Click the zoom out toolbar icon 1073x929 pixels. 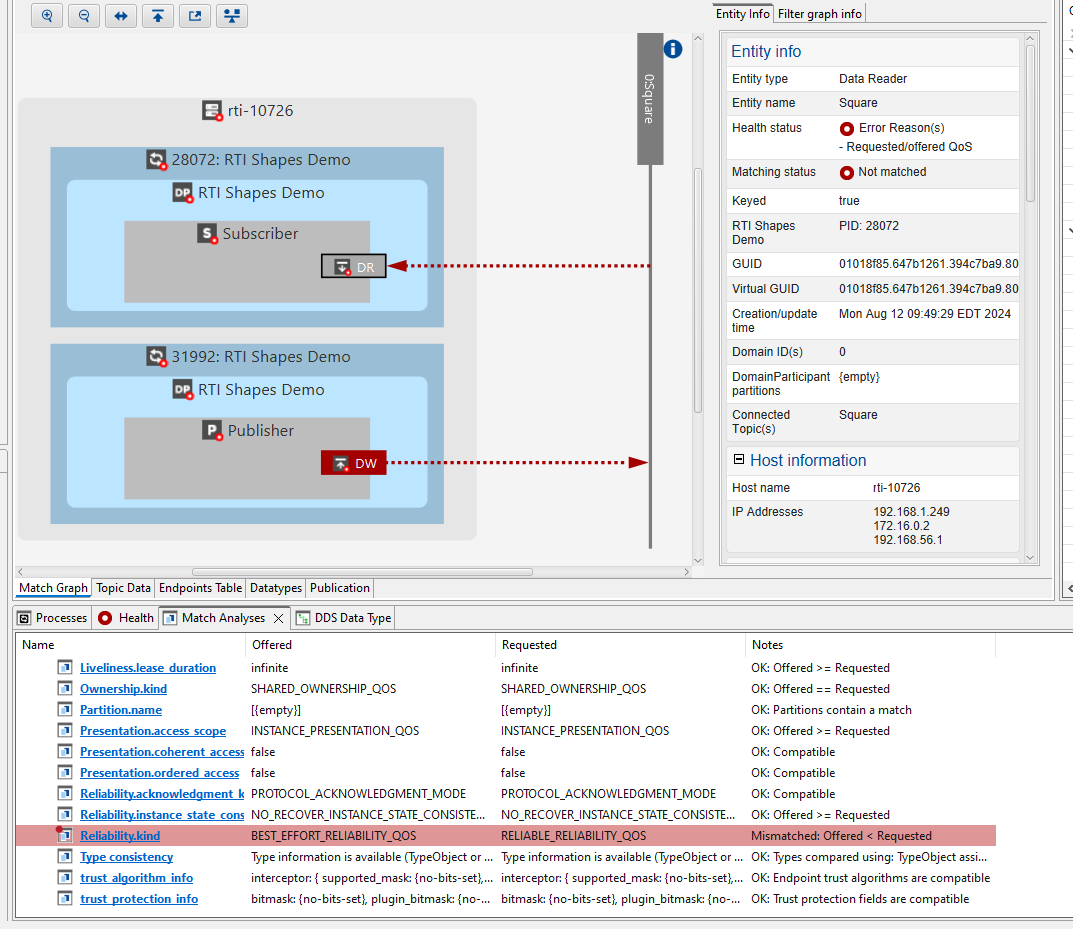(83, 16)
